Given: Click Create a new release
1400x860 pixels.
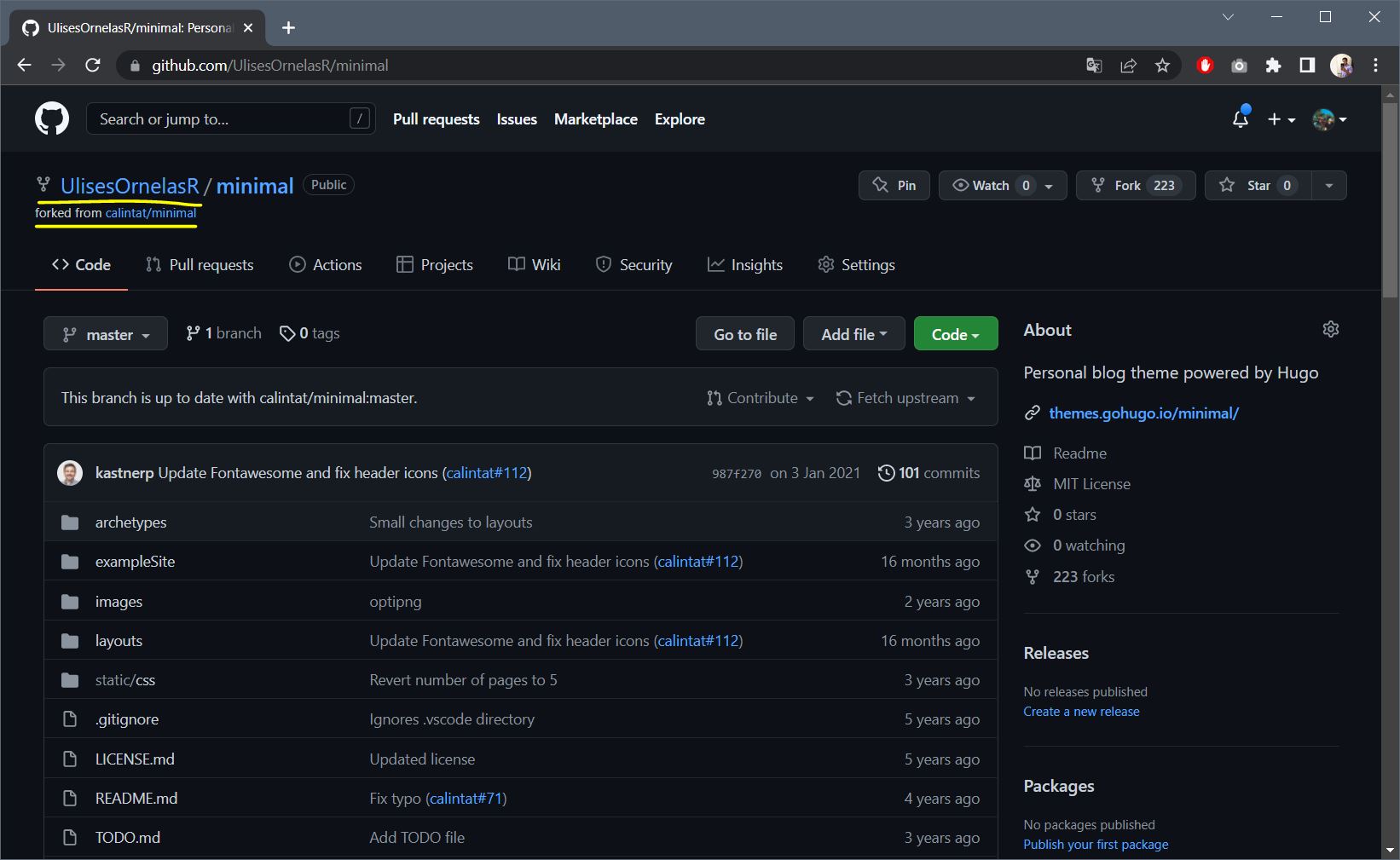Looking at the screenshot, I should 1081,712.
